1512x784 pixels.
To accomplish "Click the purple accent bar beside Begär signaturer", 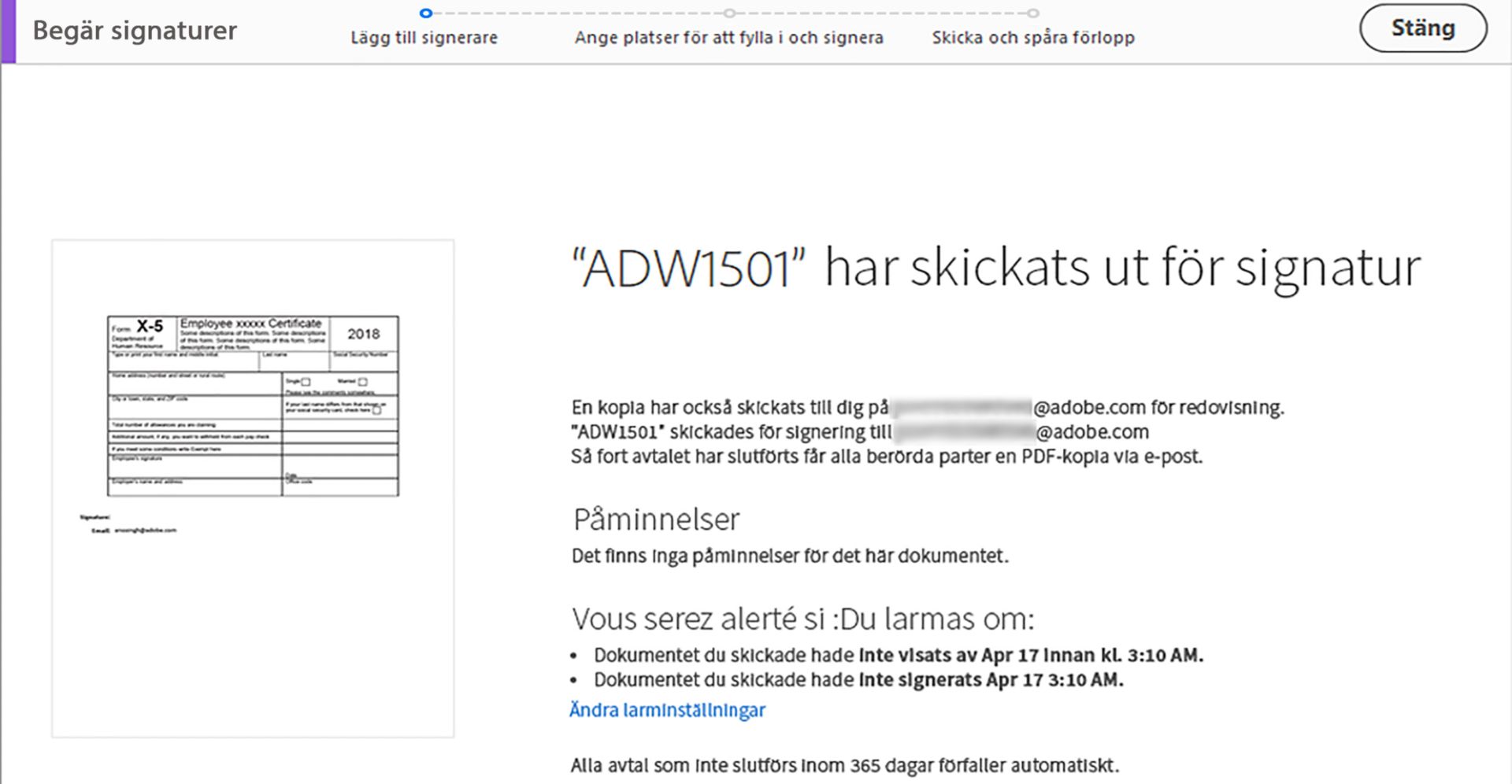I will click(6, 31).
